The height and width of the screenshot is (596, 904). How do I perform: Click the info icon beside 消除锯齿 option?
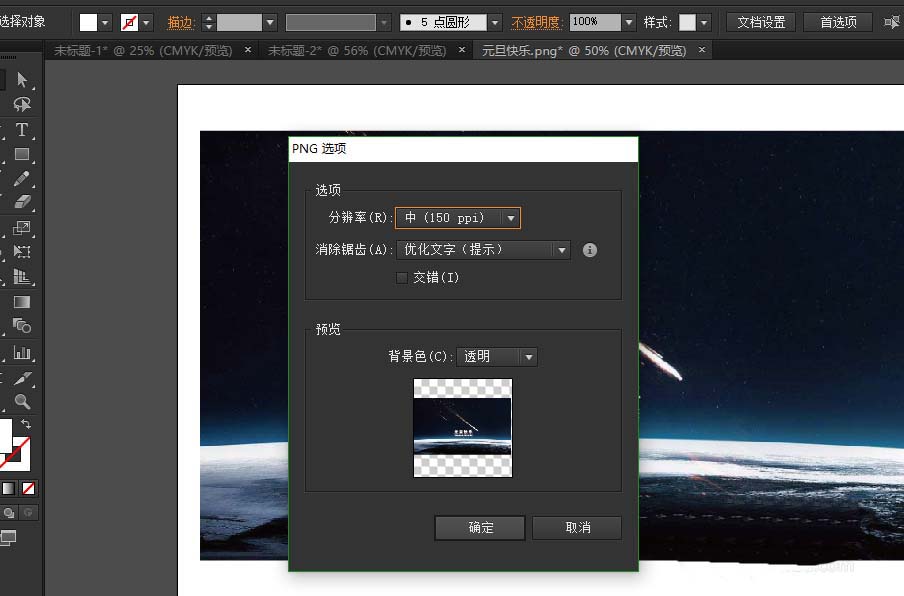pyautogui.click(x=589, y=250)
